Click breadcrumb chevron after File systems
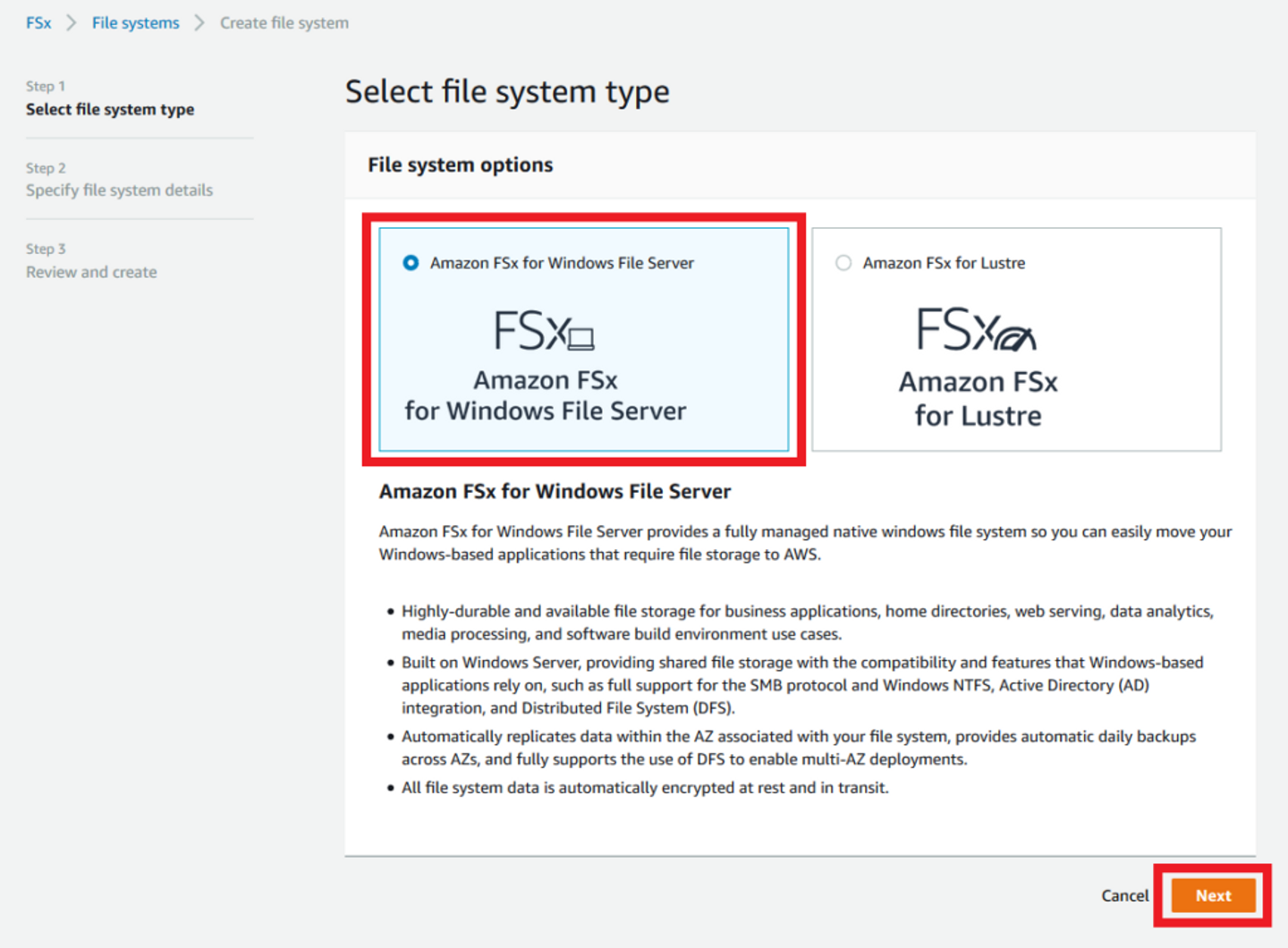Image resolution: width=1288 pixels, height=948 pixels. [x=199, y=23]
